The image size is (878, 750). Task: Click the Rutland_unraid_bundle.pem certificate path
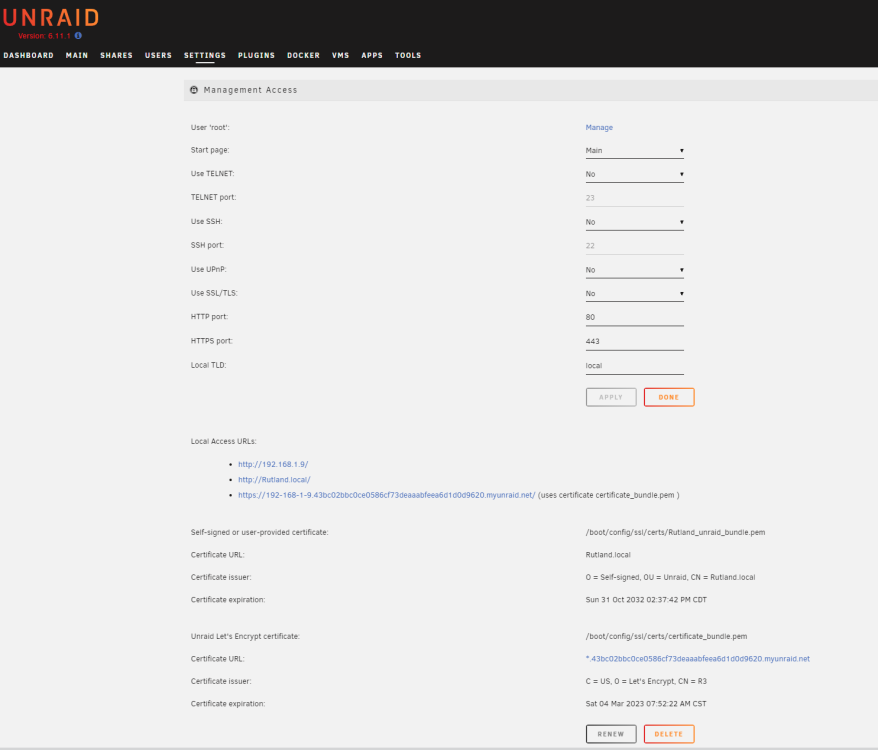click(675, 533)
